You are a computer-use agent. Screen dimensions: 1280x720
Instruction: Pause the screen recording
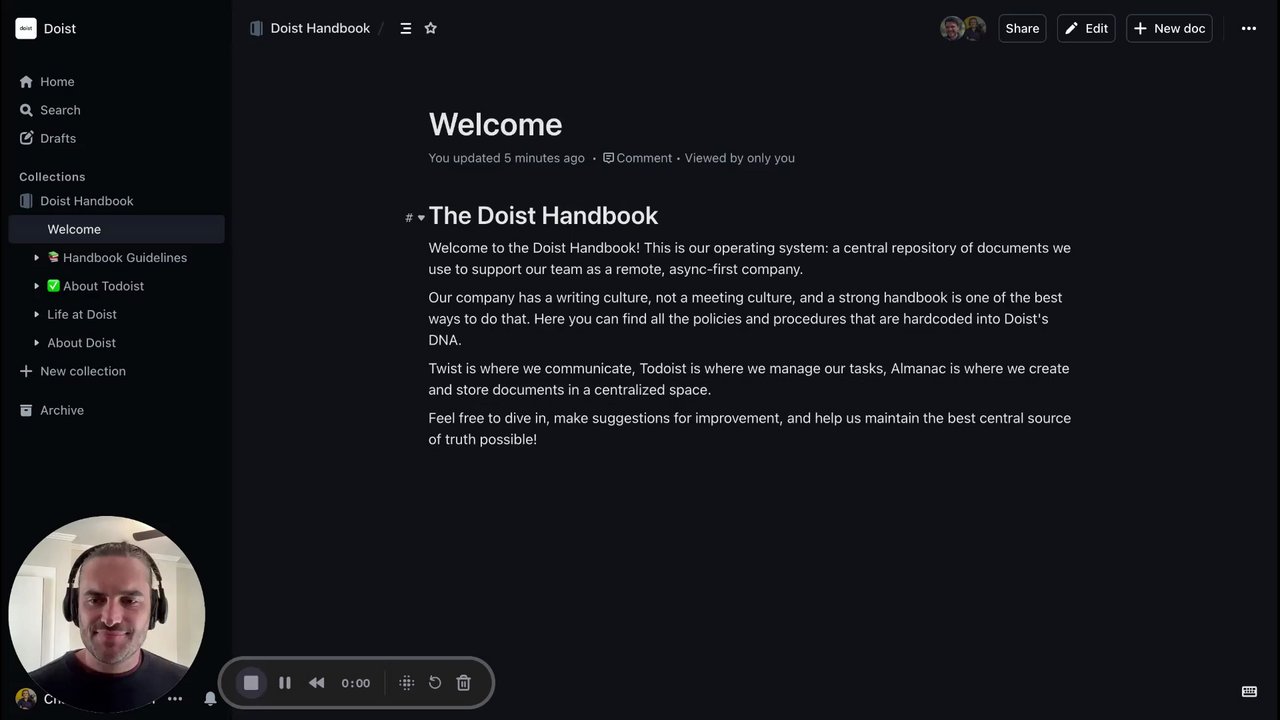click(x=285, y=683)
